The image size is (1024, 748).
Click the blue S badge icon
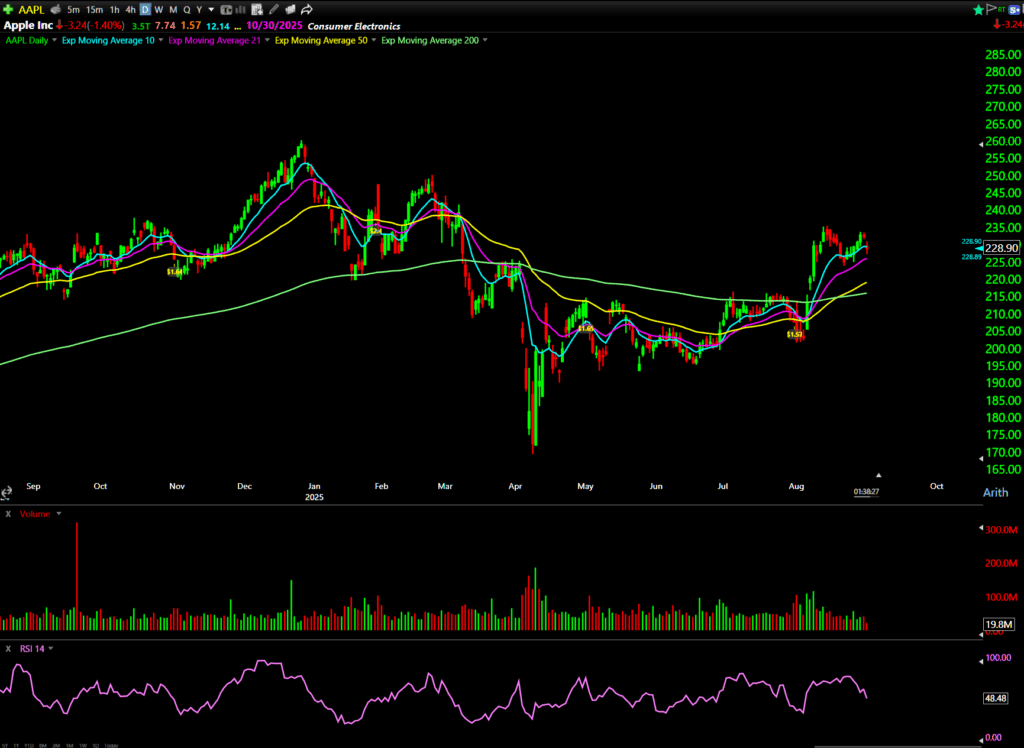click(1014, 10)
